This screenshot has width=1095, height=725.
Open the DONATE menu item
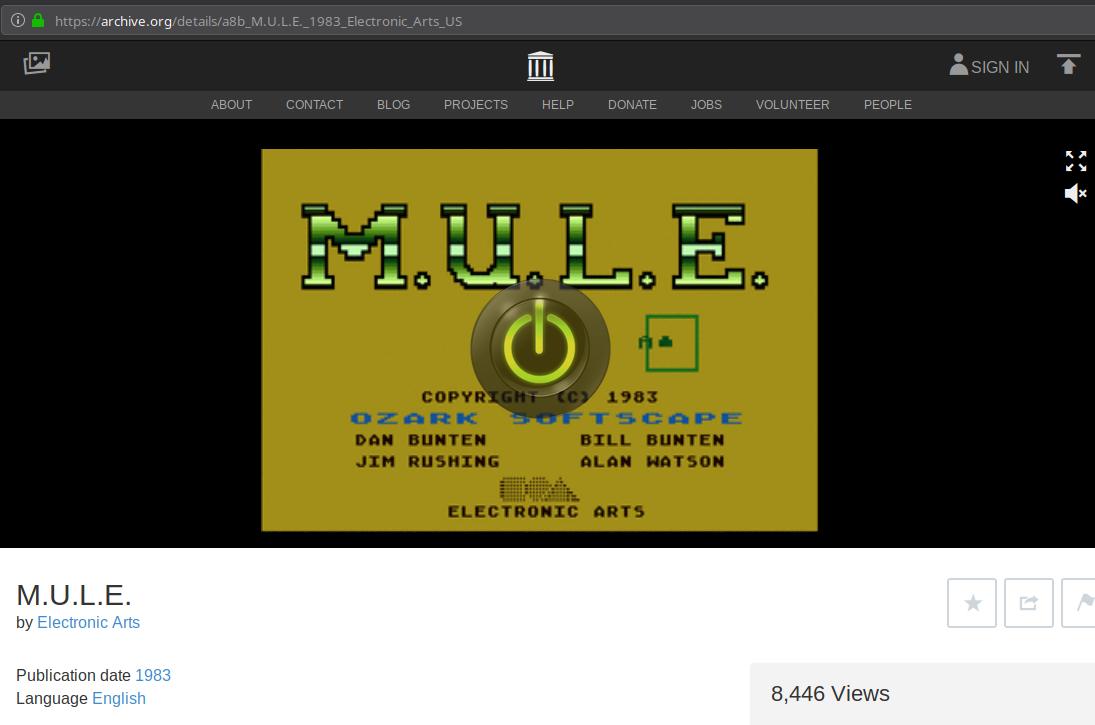632,105
